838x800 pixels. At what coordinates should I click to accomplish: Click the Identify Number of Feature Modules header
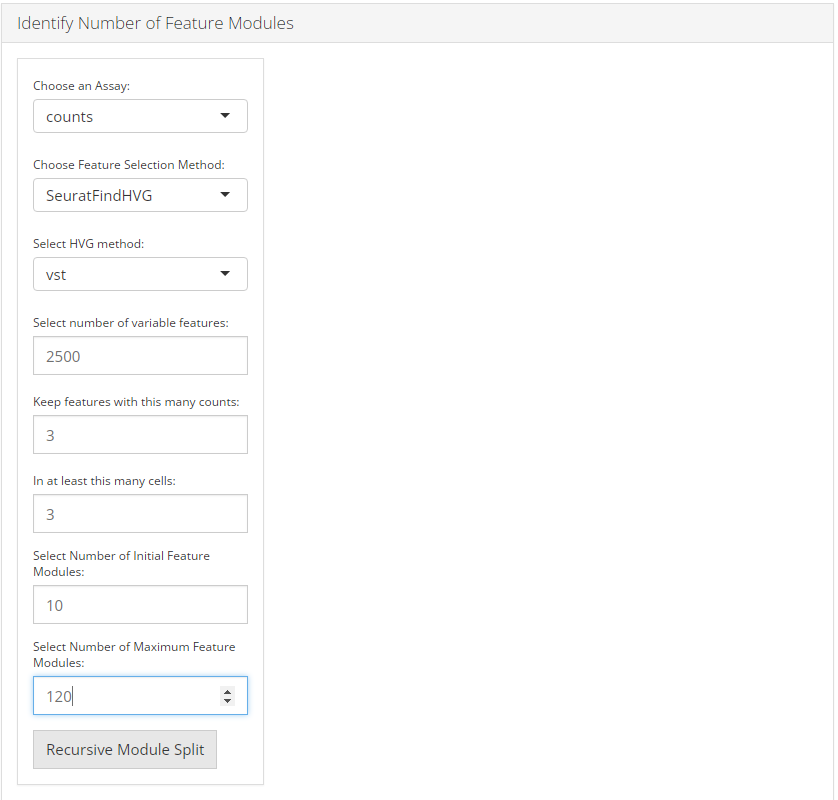(x=155, y=23)
